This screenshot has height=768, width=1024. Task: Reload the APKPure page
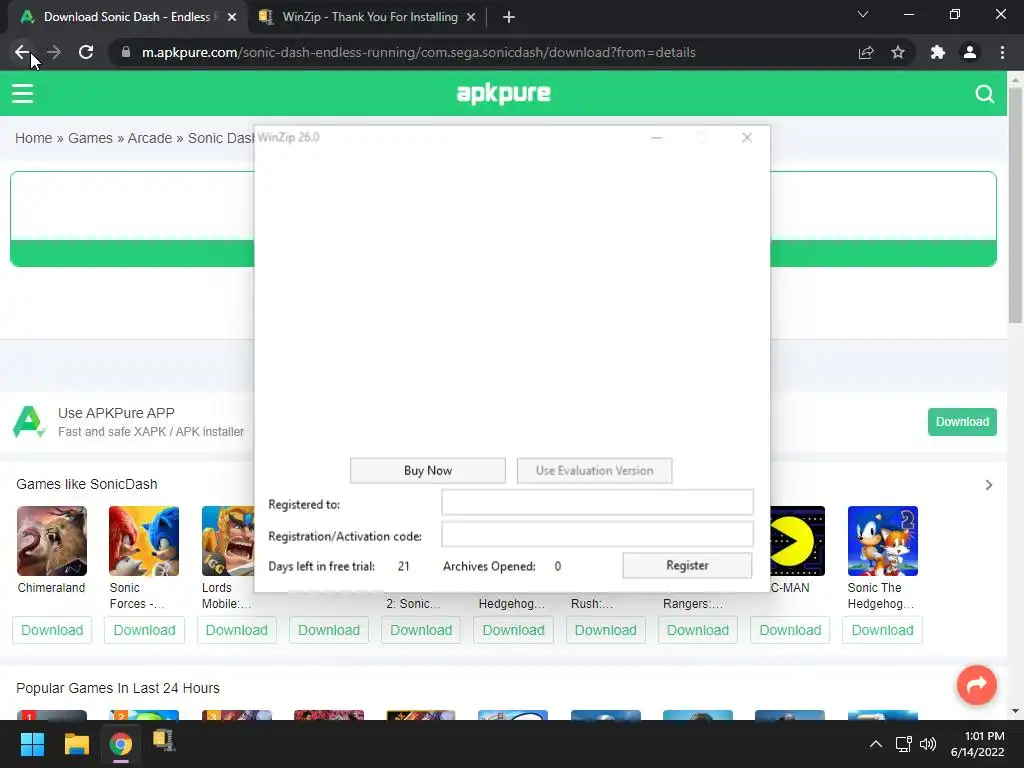coord(86,52)
